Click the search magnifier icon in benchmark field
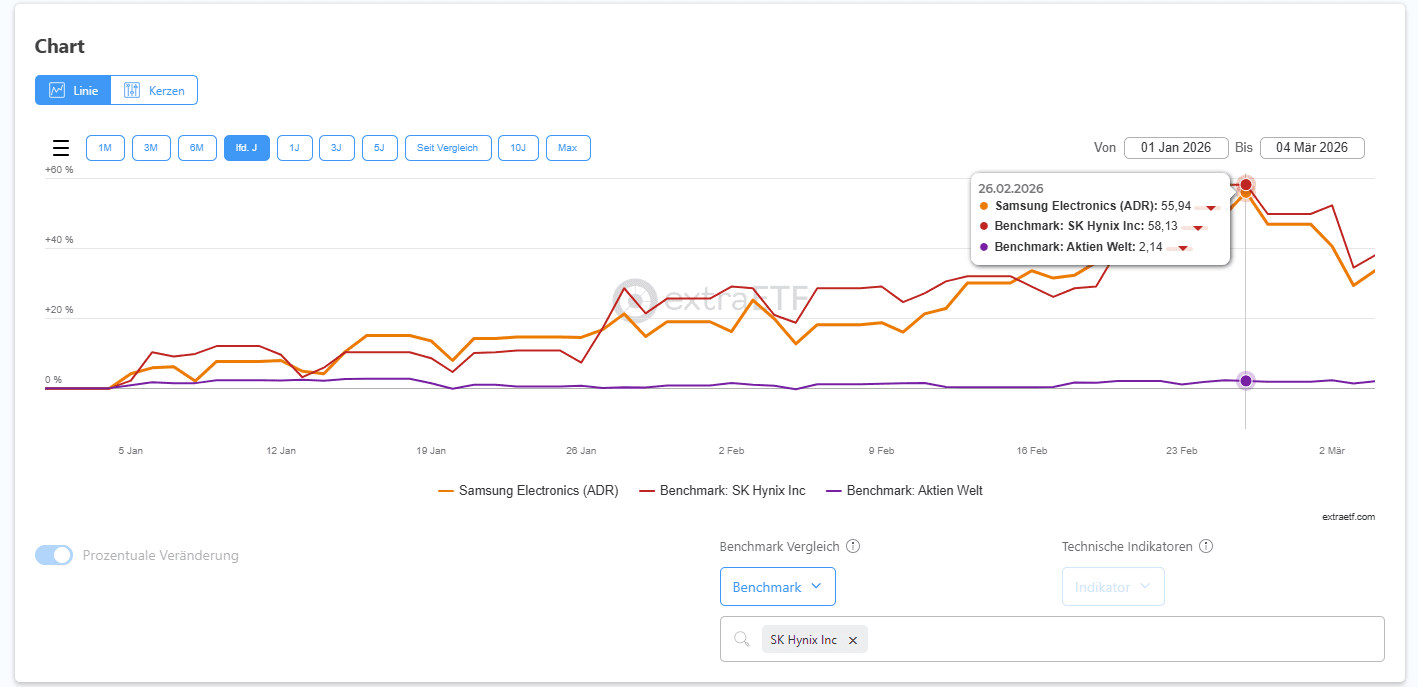Screen dimensions: 1418x687 [x=742, y=640]
